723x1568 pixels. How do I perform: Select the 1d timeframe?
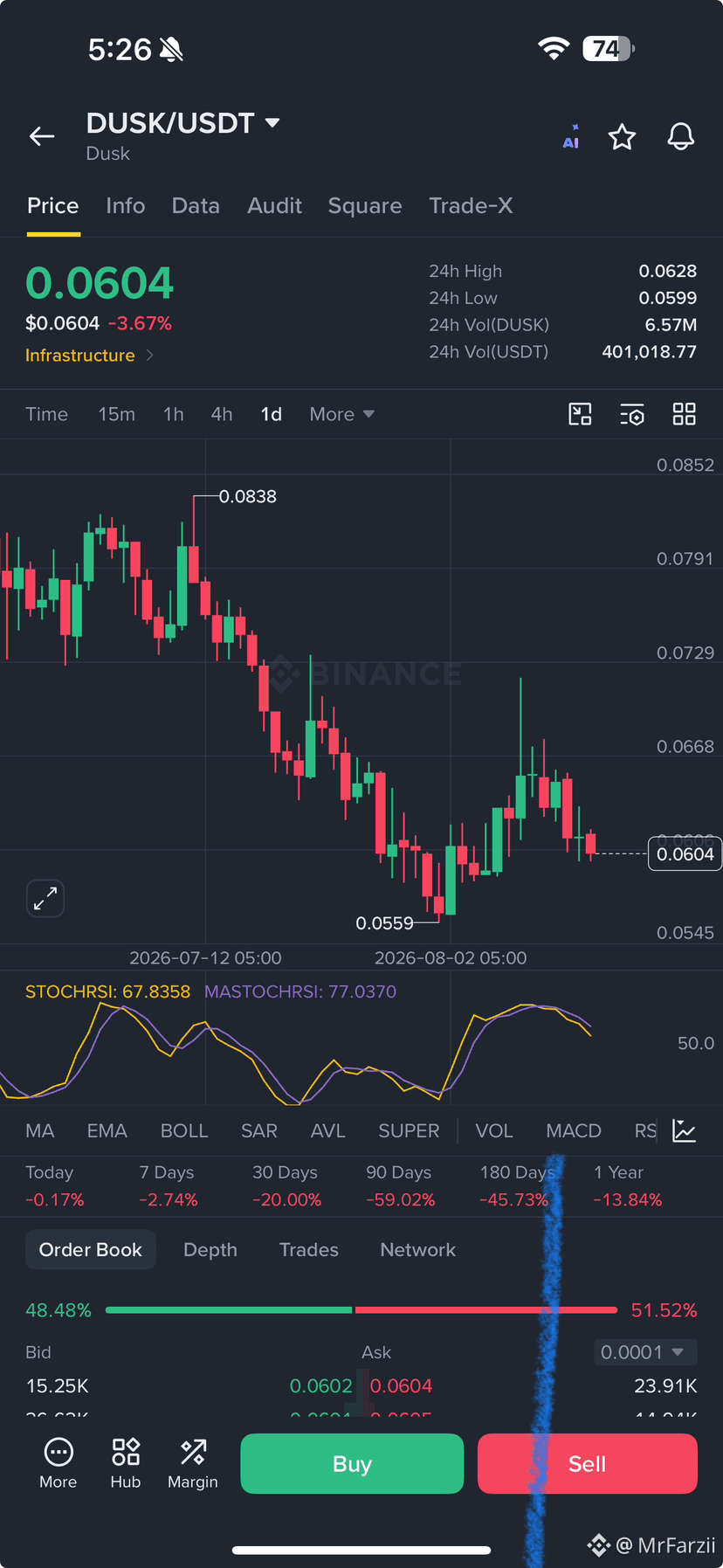[x=272, y=414]
